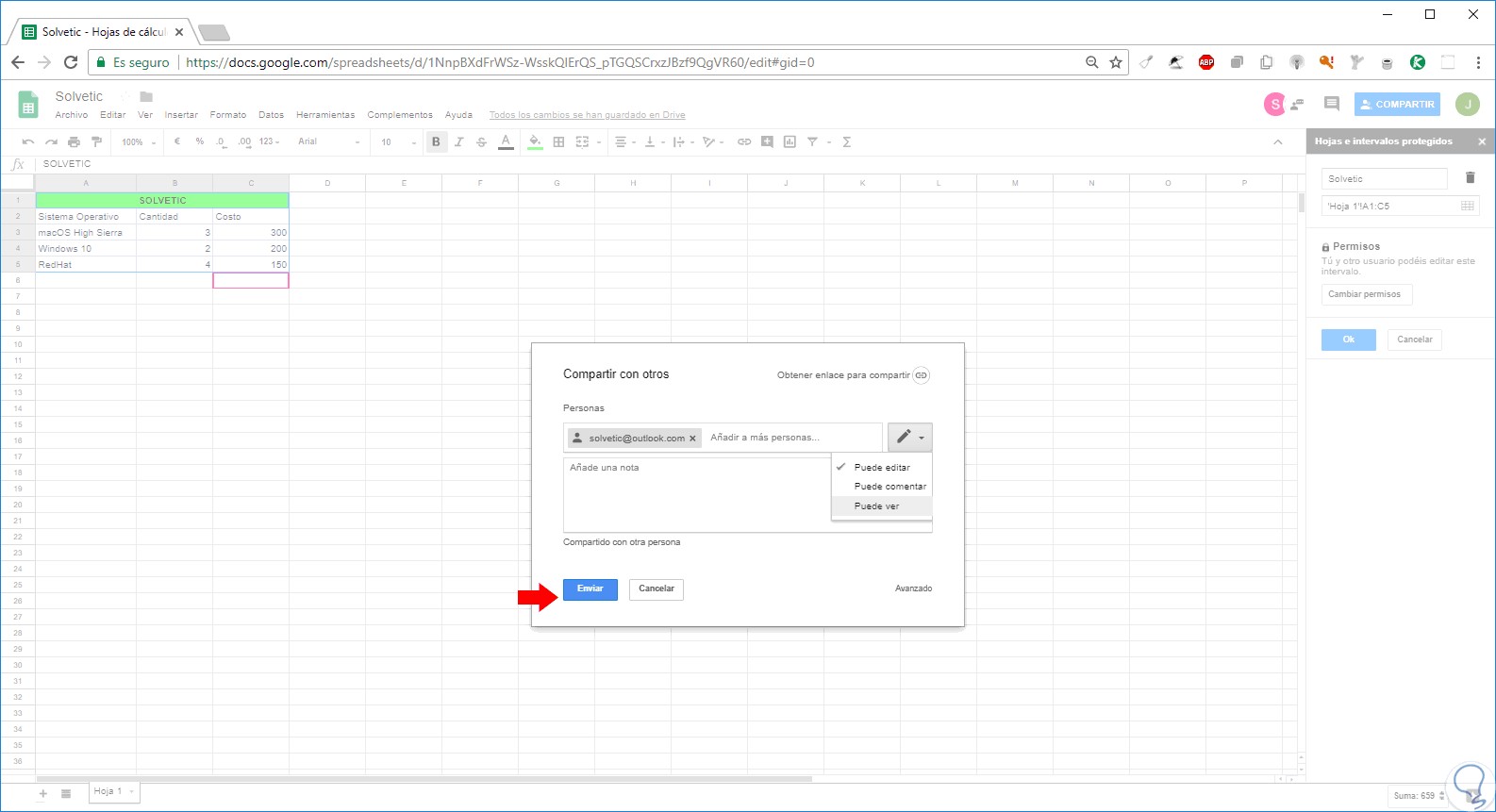Open the Archivo menu

point(72,115)
